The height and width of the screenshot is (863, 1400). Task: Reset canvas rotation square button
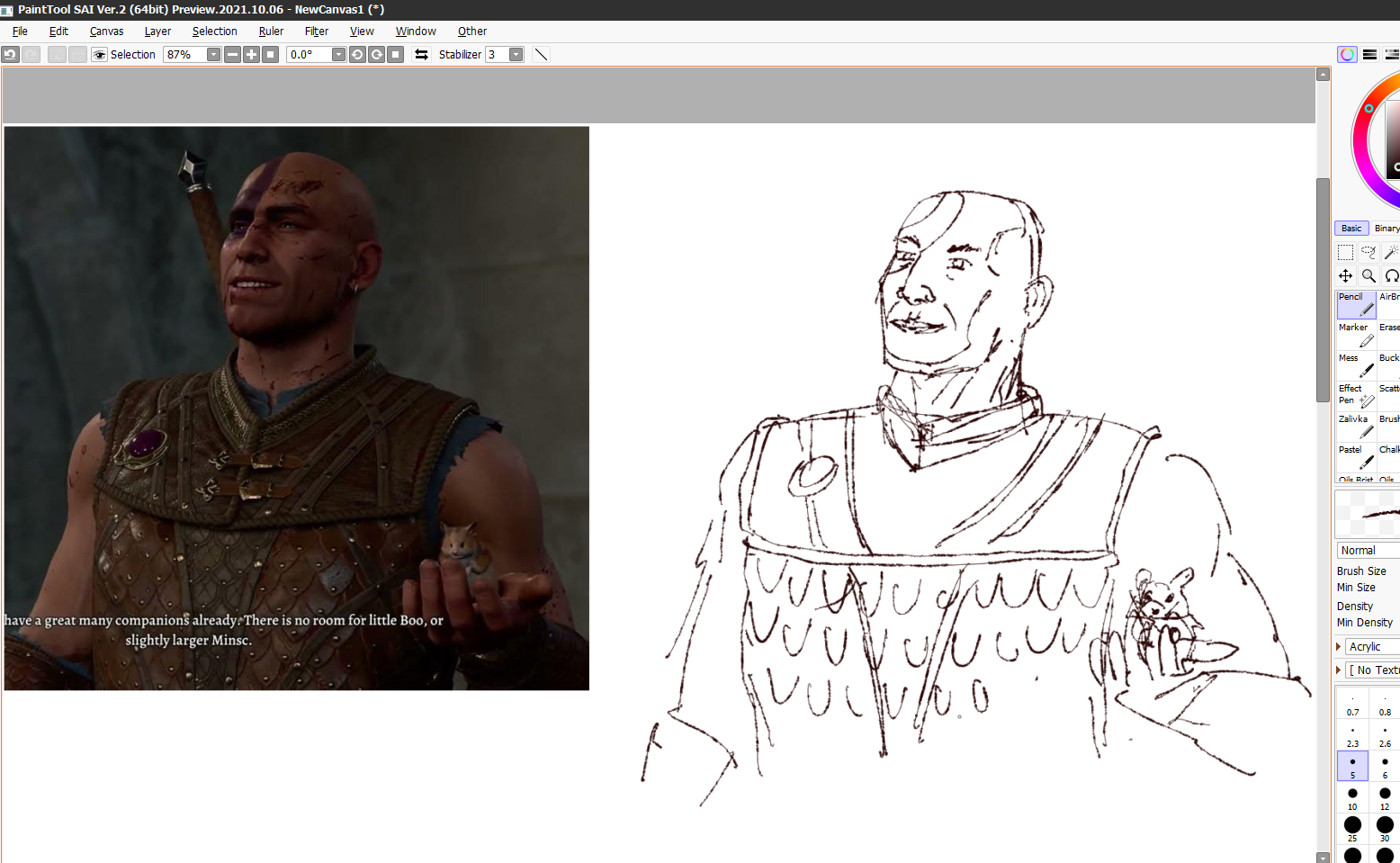(x=395, y=55)
